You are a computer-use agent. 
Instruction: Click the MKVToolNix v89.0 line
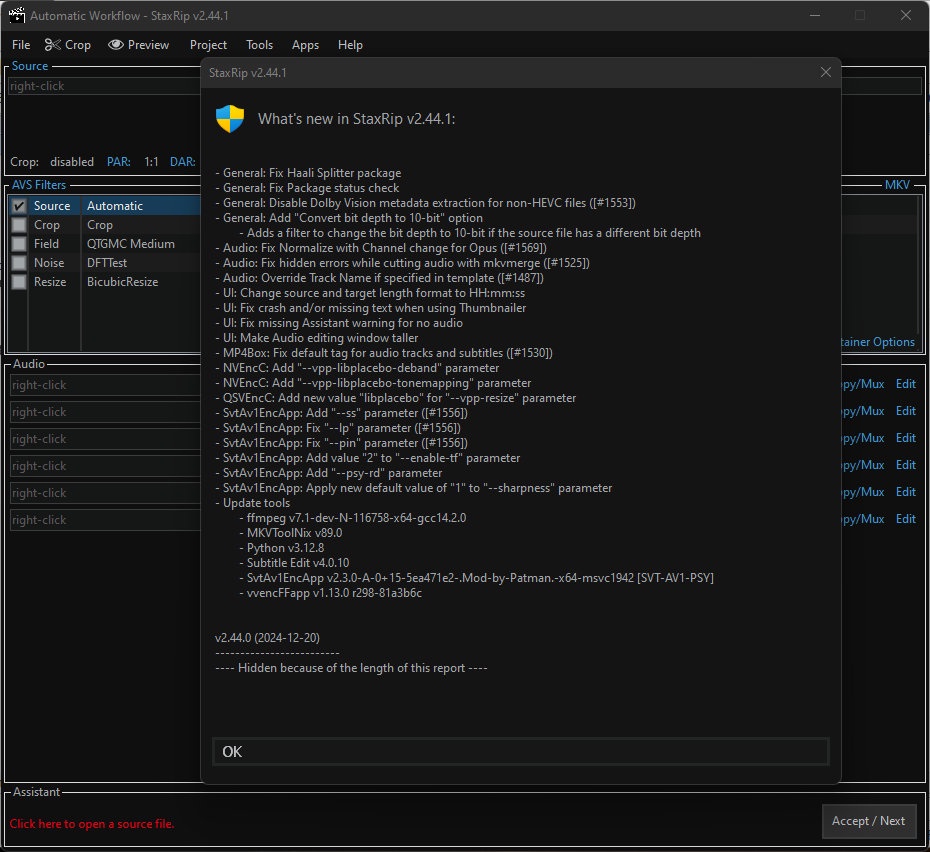click(x=291, y=533)
